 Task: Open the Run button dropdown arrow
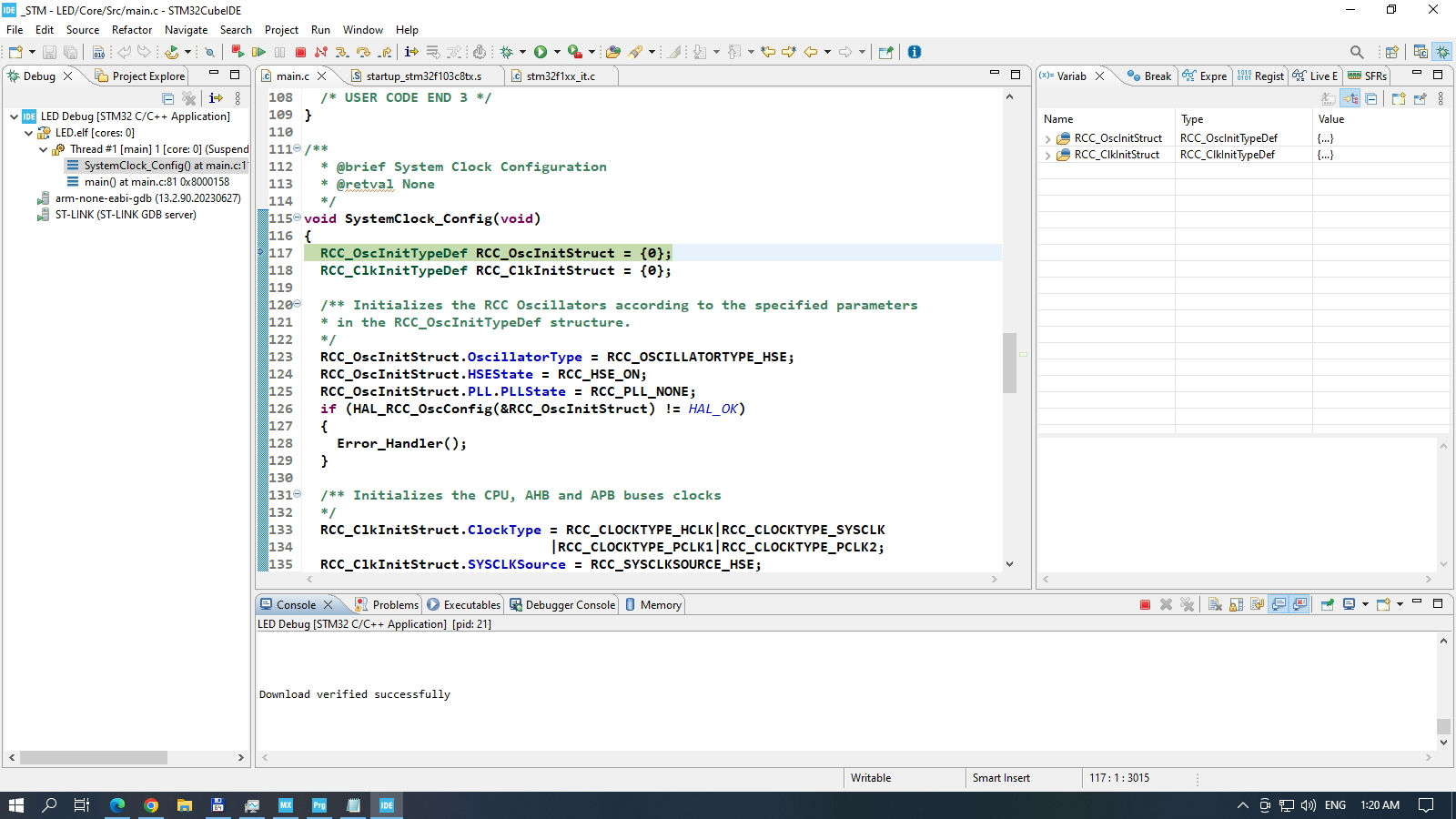556,52
